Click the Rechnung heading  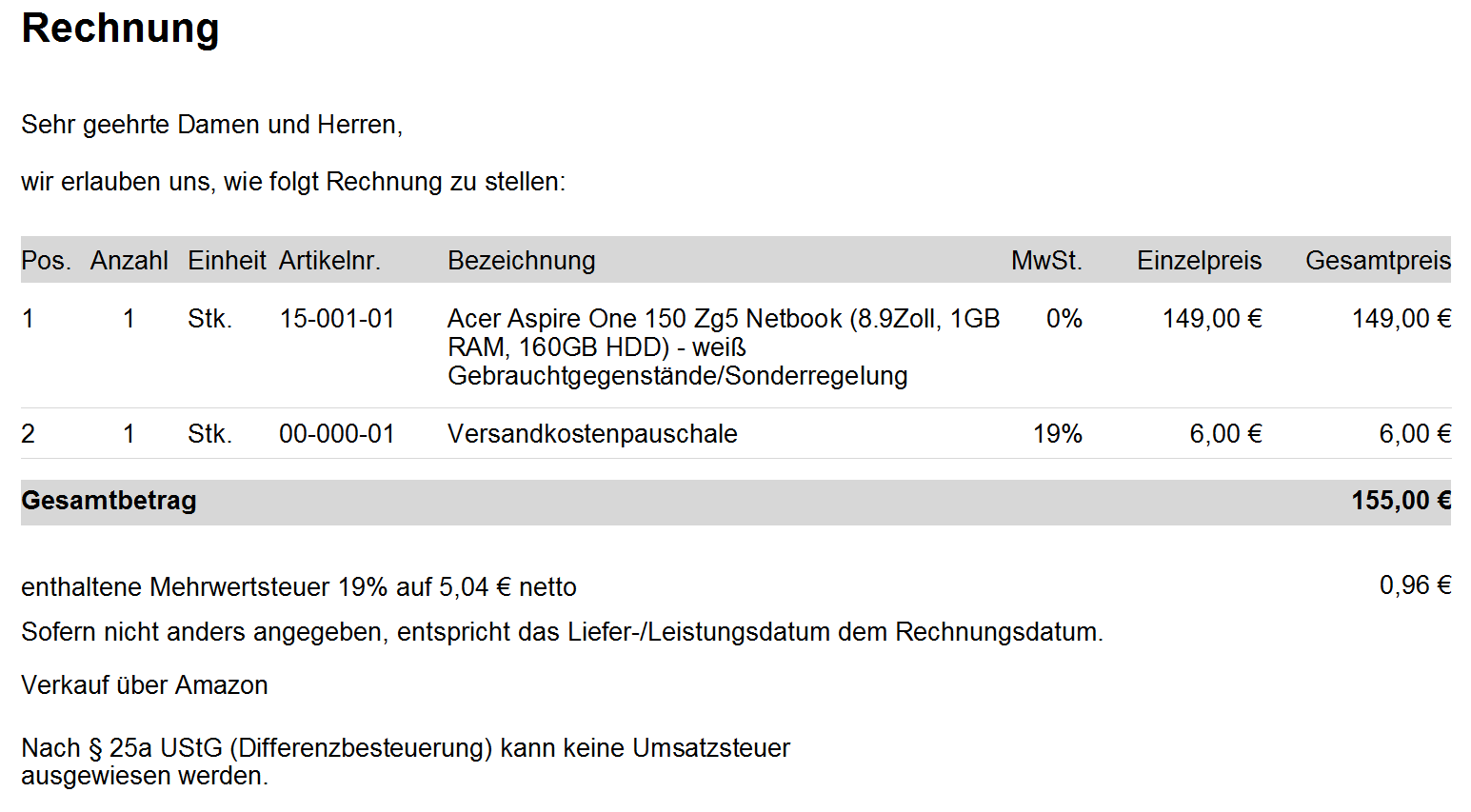120,29
